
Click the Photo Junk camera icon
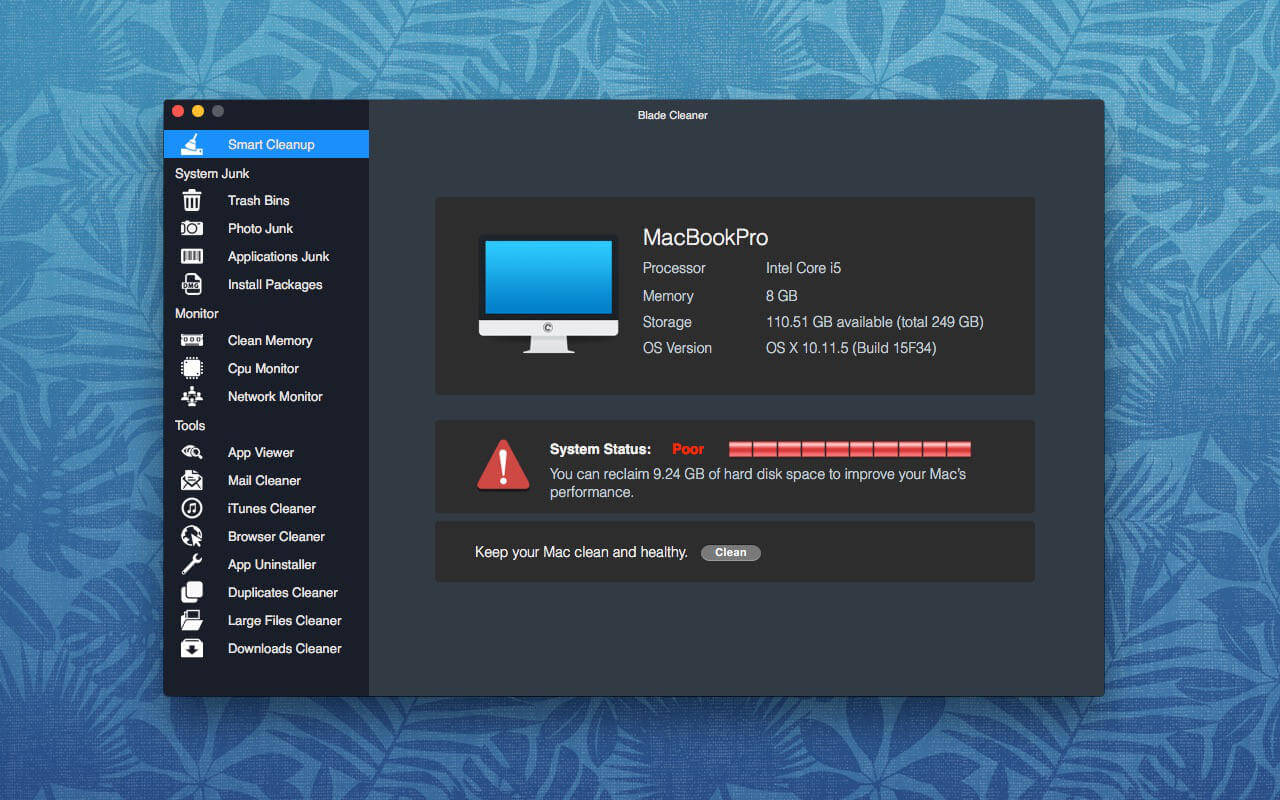[192, 228]
